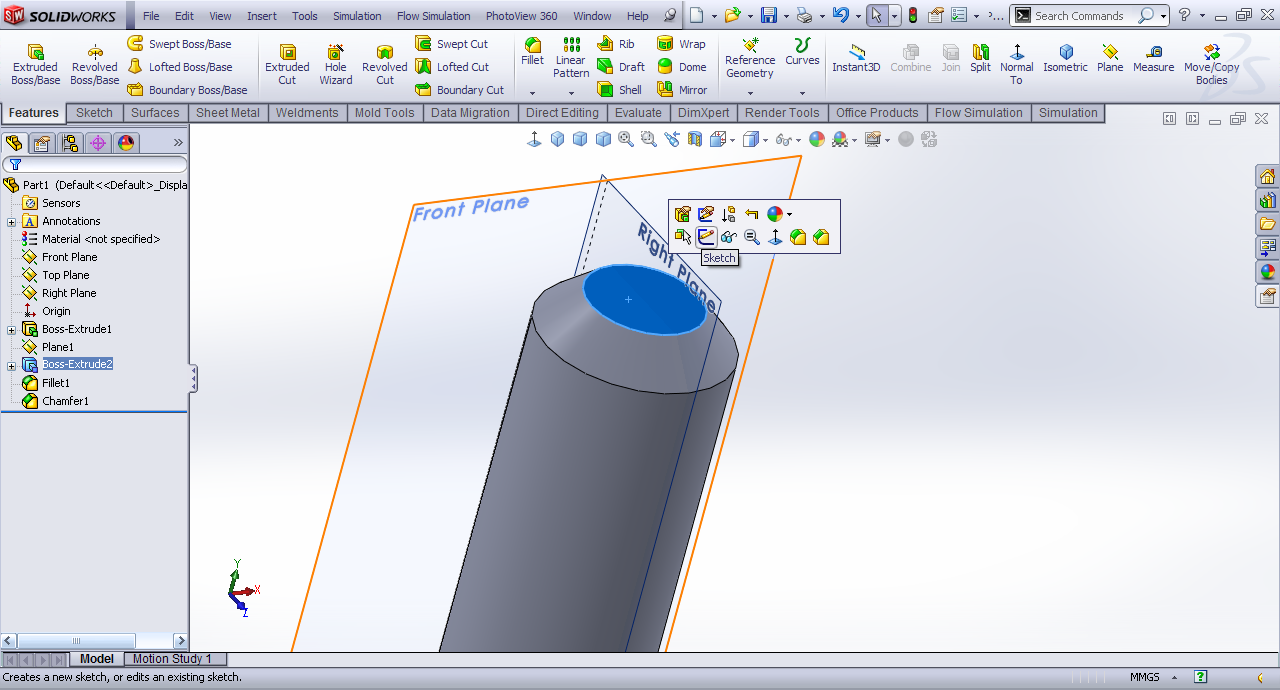The image size is (1280, 690).
Task: Open the View menu
Action: click(x=220, y=16)
